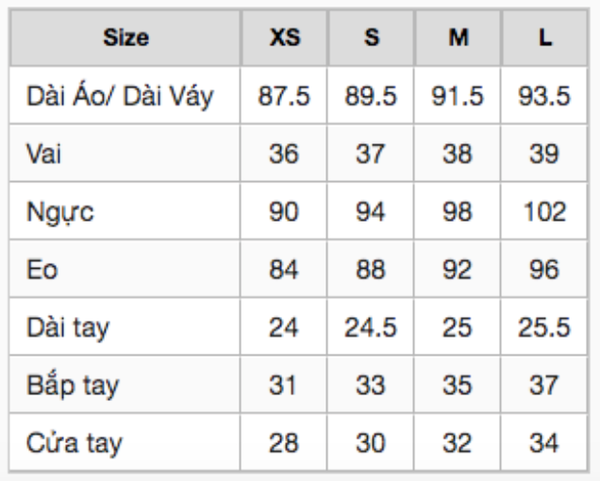The width and height of the screenshot is (600, 481).
Task: Click the Dài tay row label
Action: coord(68,328)
